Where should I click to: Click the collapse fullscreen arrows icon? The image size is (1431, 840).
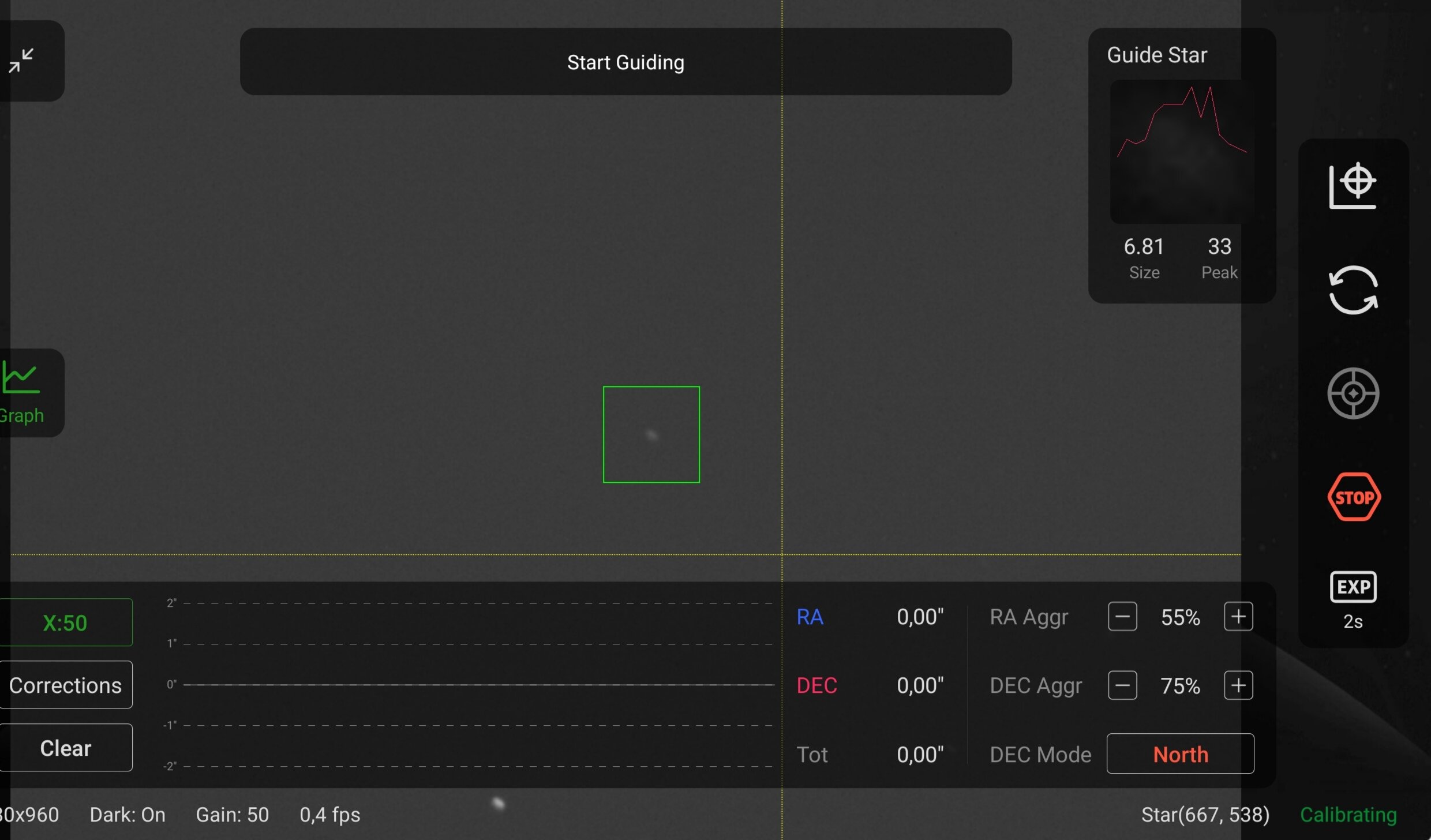pos(22,61)
